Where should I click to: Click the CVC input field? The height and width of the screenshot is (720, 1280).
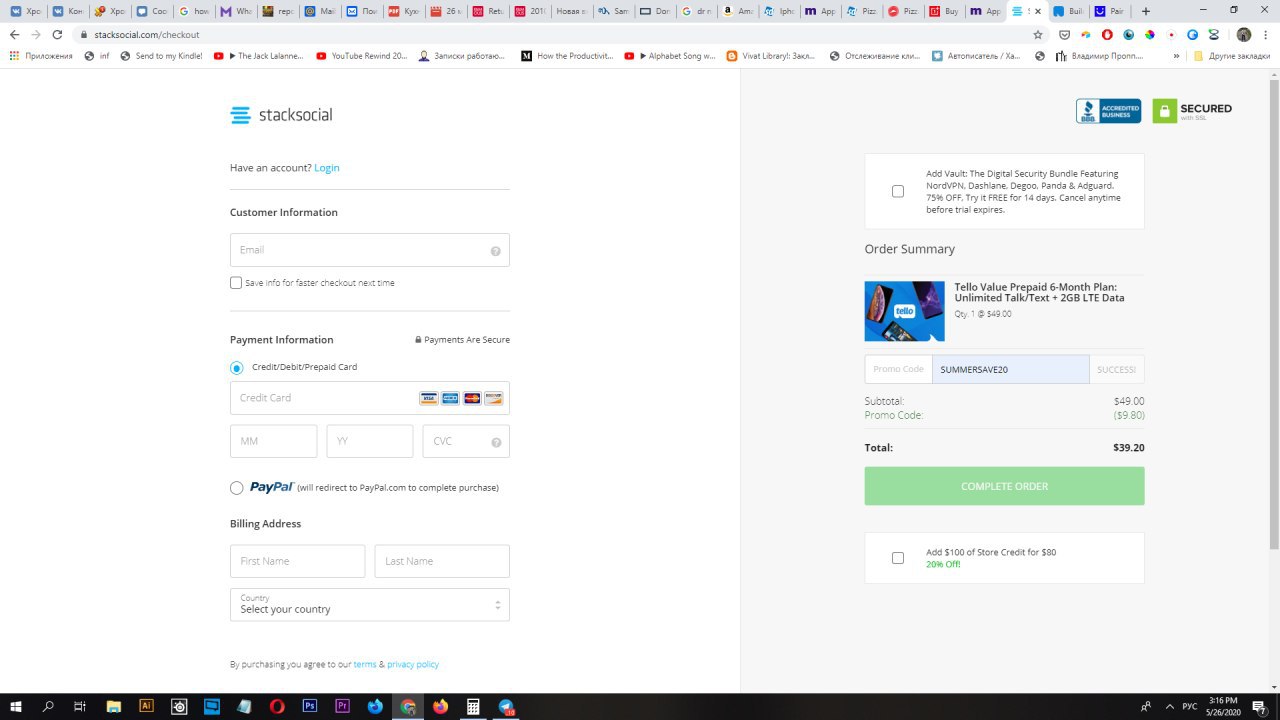pos(466,441)
